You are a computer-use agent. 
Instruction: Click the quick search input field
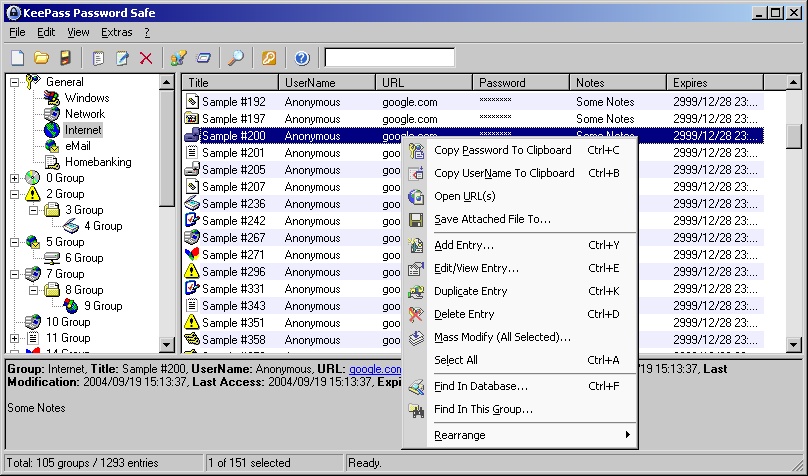[x=390, y=58]
